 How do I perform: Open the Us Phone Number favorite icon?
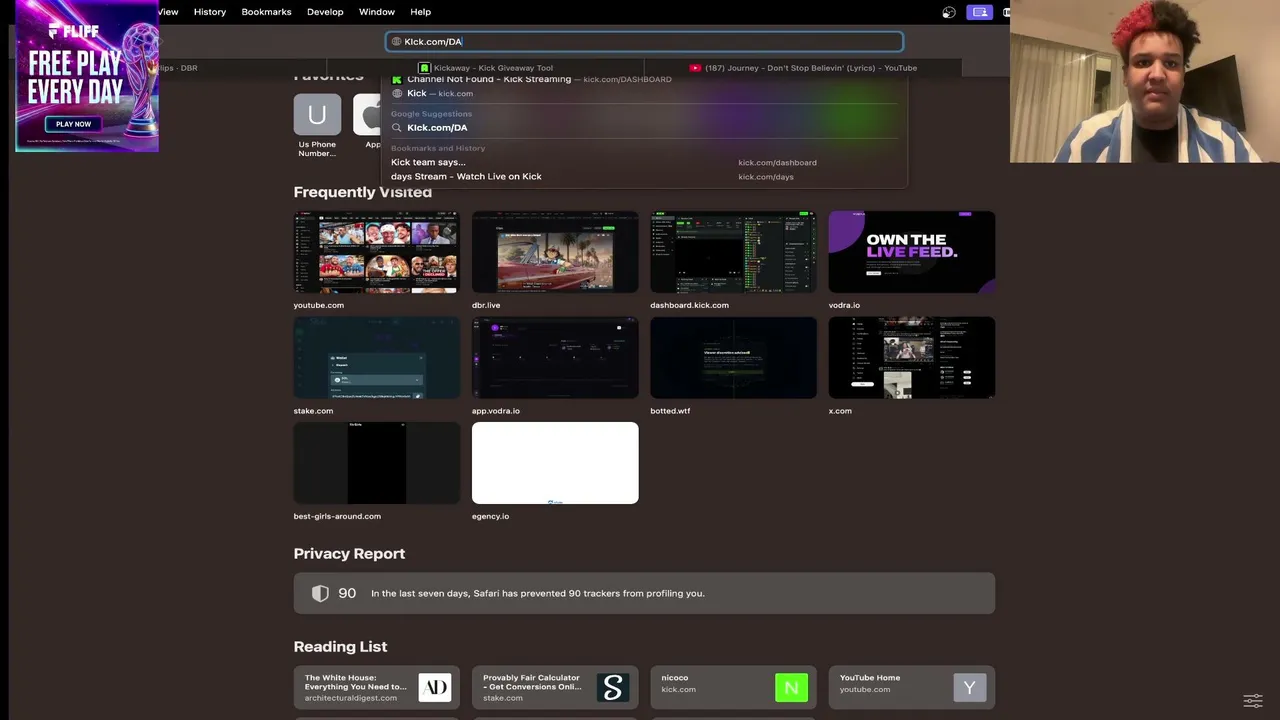317,114
